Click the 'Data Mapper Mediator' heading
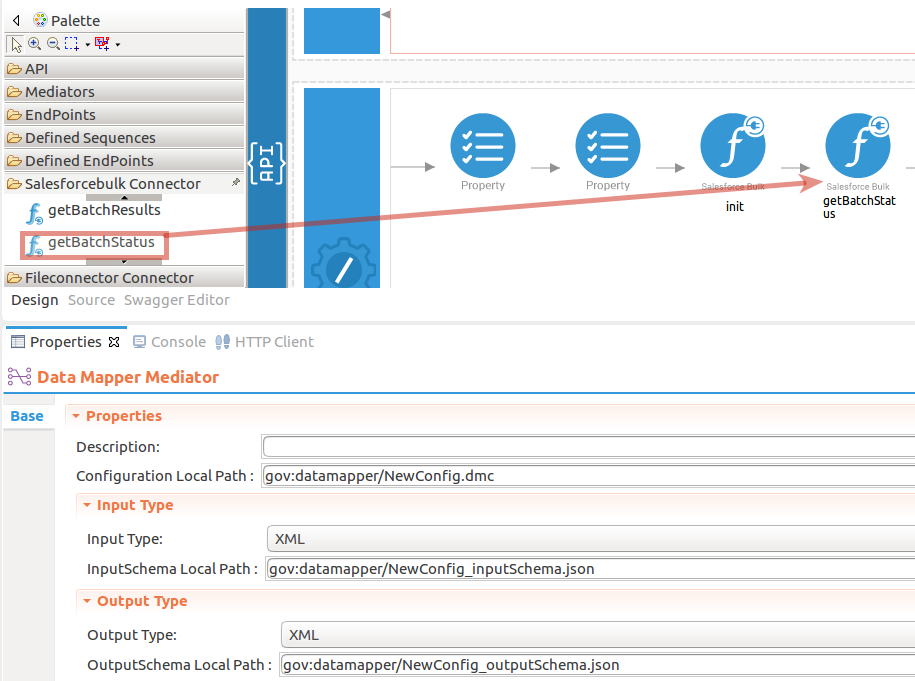Screen dimensions: 915x681 coord(128,377)
